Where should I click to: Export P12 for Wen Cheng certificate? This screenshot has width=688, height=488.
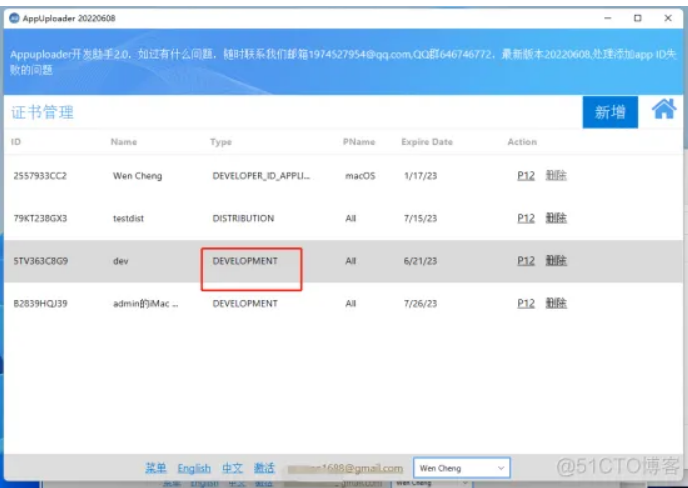pos(526,176)
